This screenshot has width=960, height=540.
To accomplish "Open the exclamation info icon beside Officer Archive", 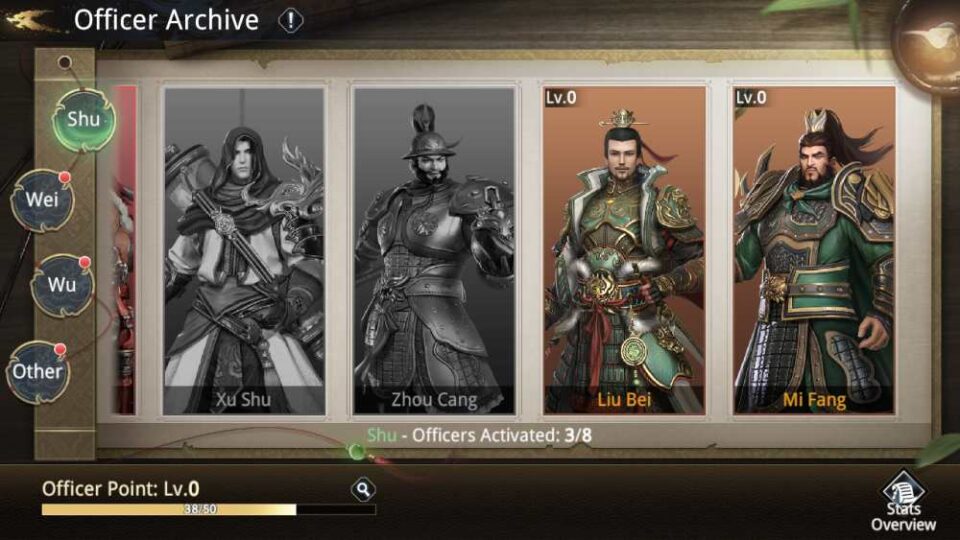I will 290,21.
